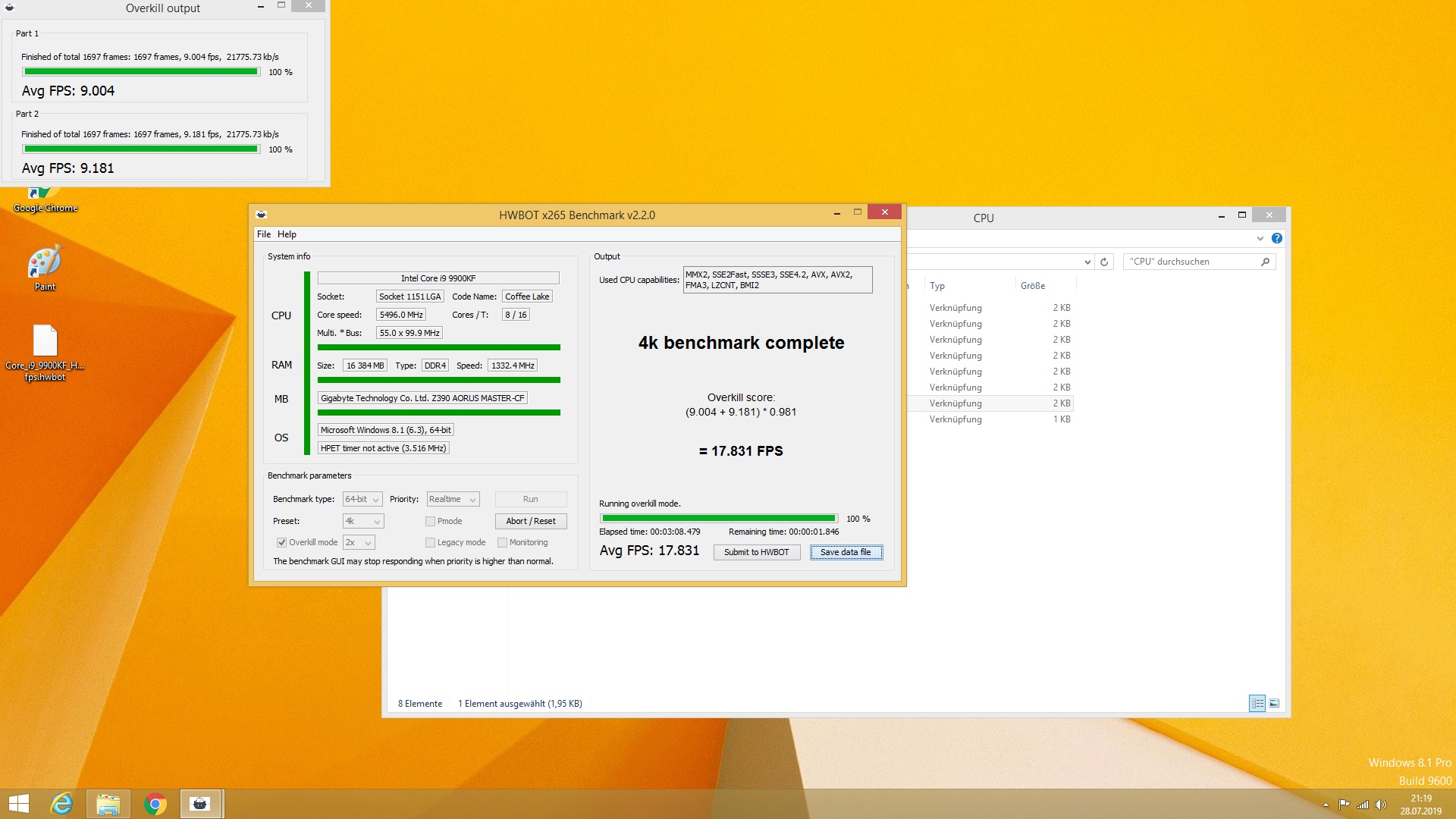Open the File menu
1456x819 pixels.
click(264, 234)
